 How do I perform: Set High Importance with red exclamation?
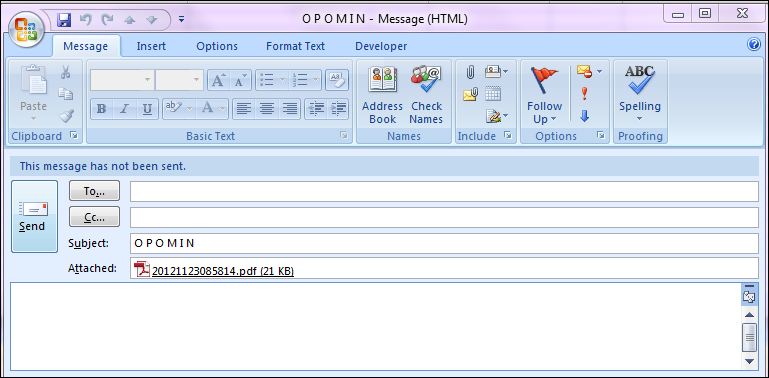(x=584, y=94)
